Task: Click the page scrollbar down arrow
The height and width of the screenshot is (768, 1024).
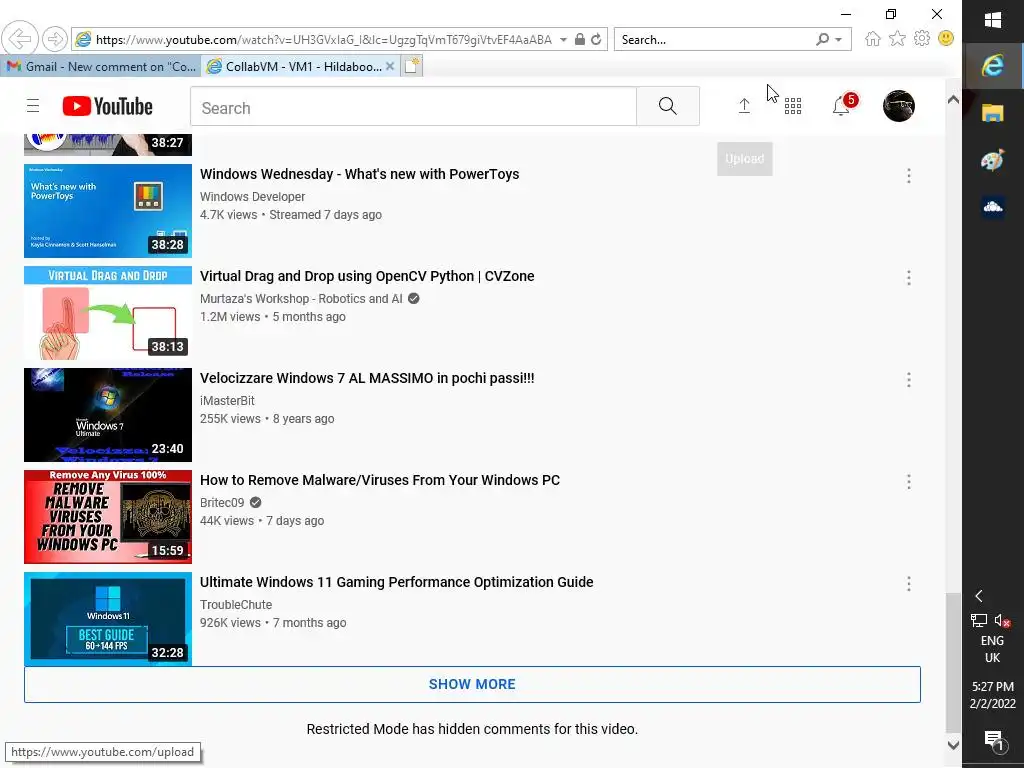Action: (x=953, y=745)
